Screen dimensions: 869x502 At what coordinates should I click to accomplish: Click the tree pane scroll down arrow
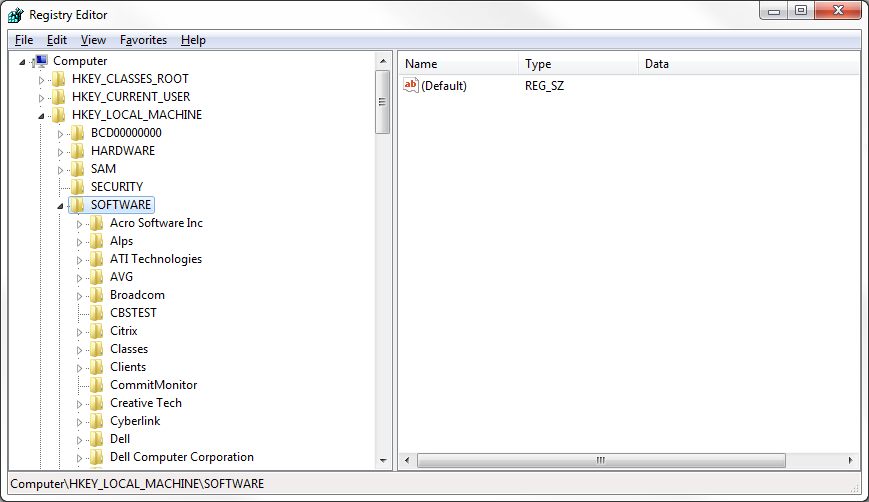383,461
